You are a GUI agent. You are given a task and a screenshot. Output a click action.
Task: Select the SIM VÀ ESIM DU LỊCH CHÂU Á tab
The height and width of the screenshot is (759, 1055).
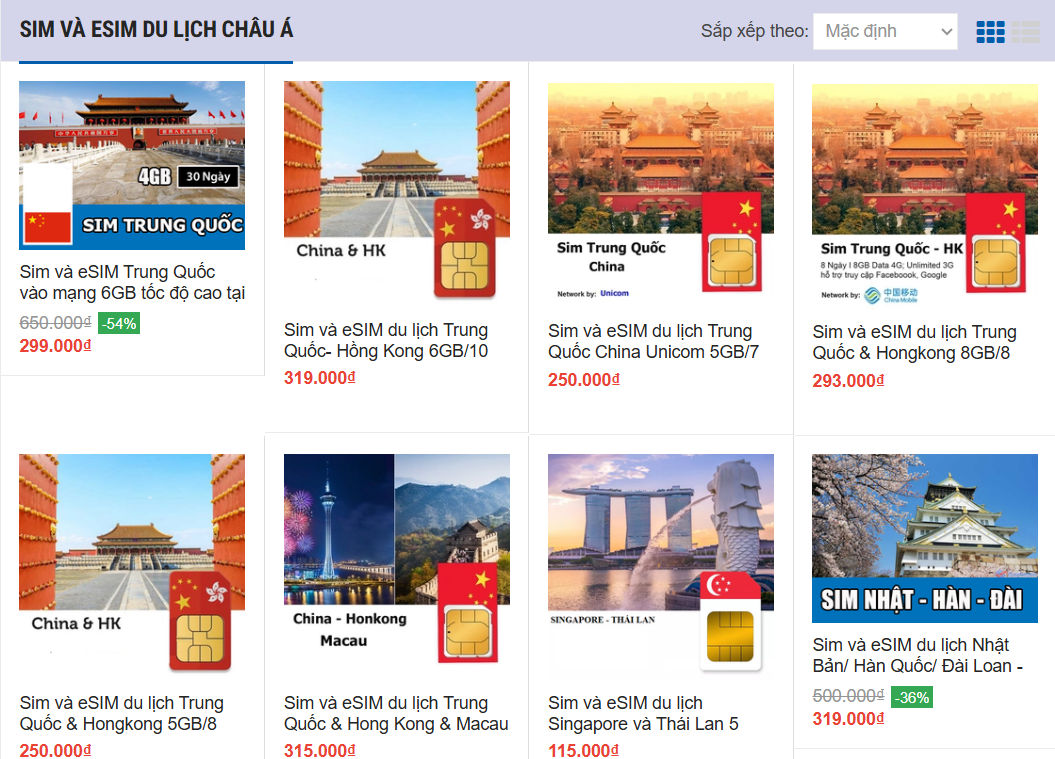click(156, 30)
